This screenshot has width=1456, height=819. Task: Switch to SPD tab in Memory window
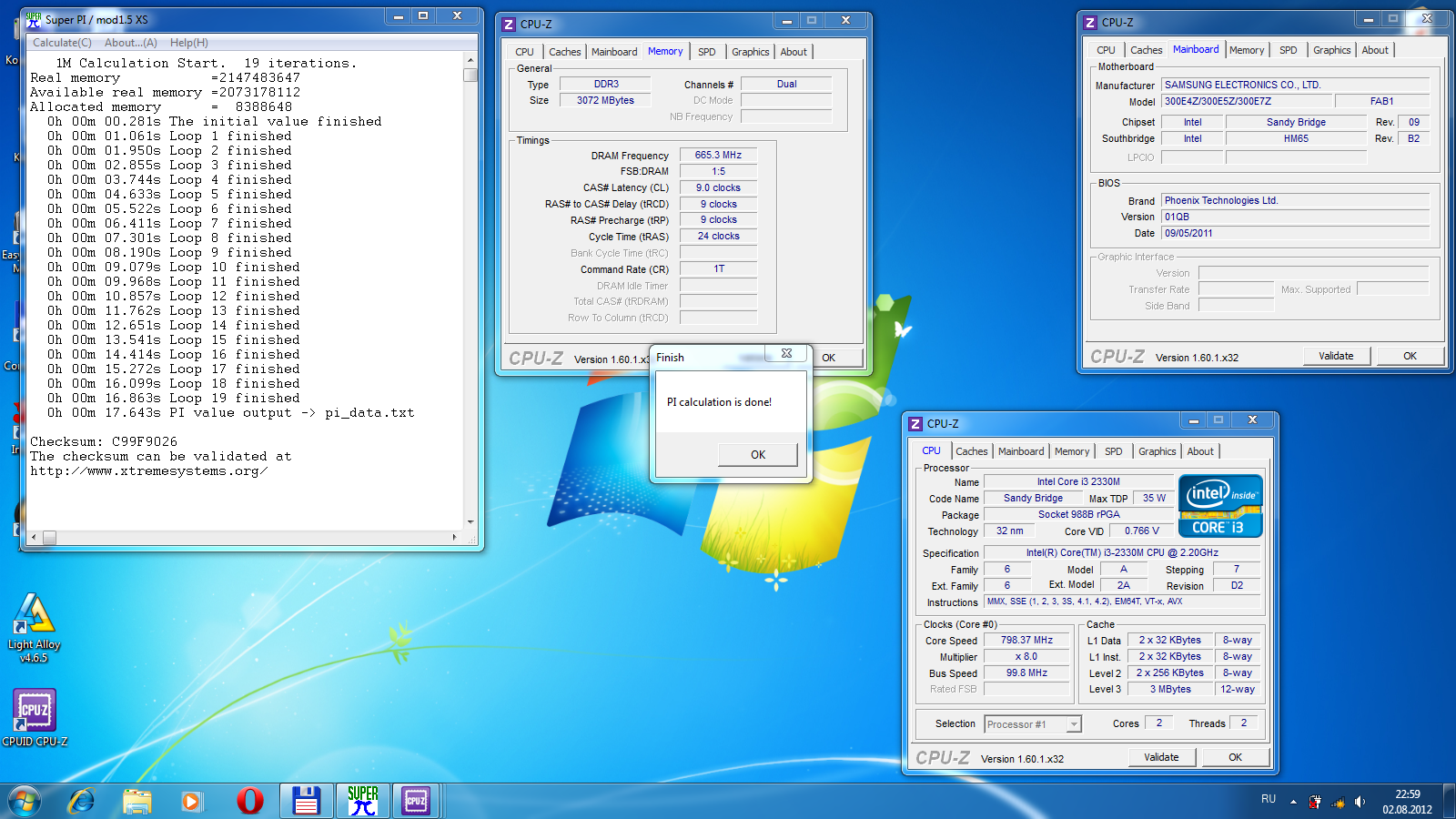pos(707,52)
